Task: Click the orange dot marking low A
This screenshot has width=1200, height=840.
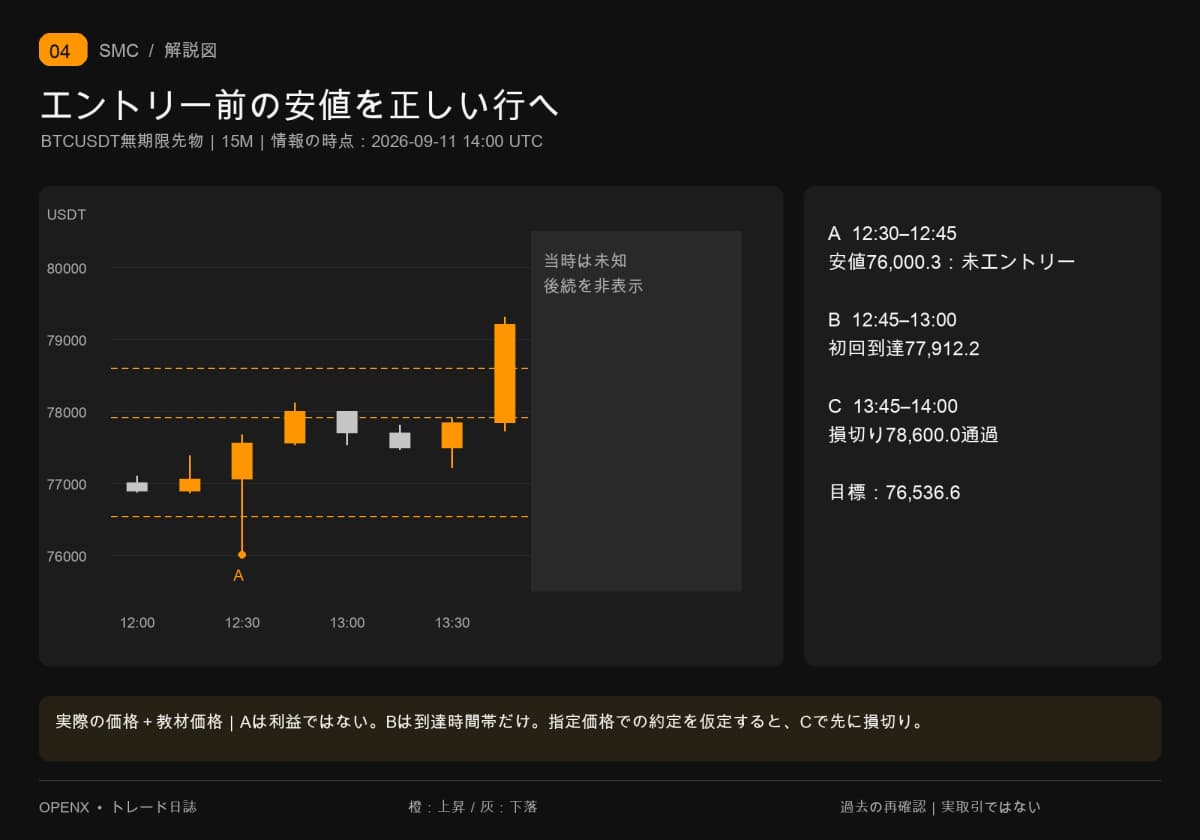Action: tap(242, 554)
